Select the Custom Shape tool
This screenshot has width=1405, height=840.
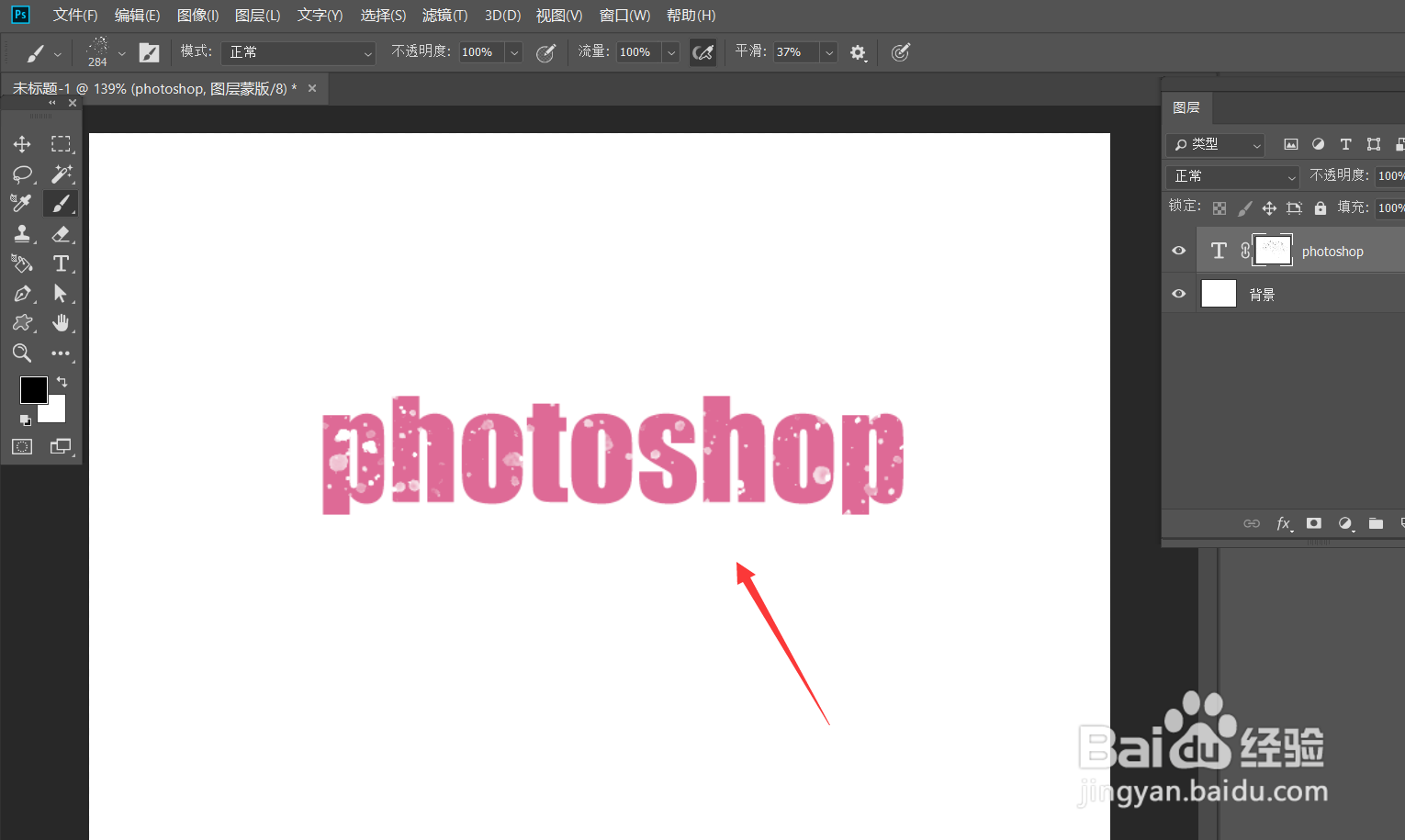coord(22,323)
